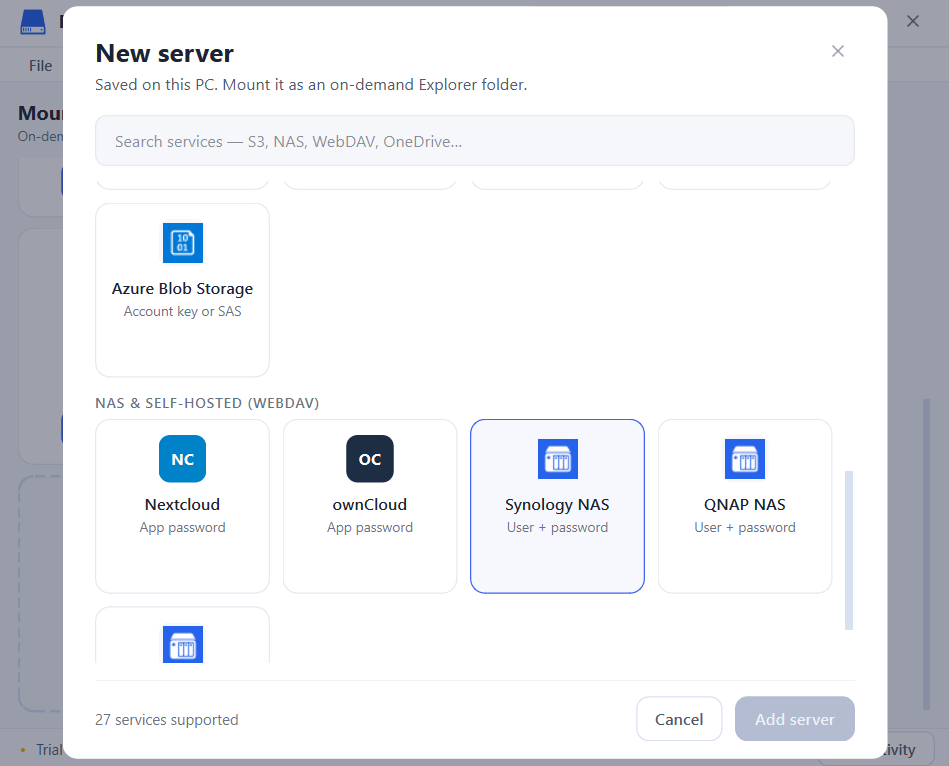Click the dialog's services list scrollbar
949x766 pixels.
pyautogui.click(x=849, y=551)
